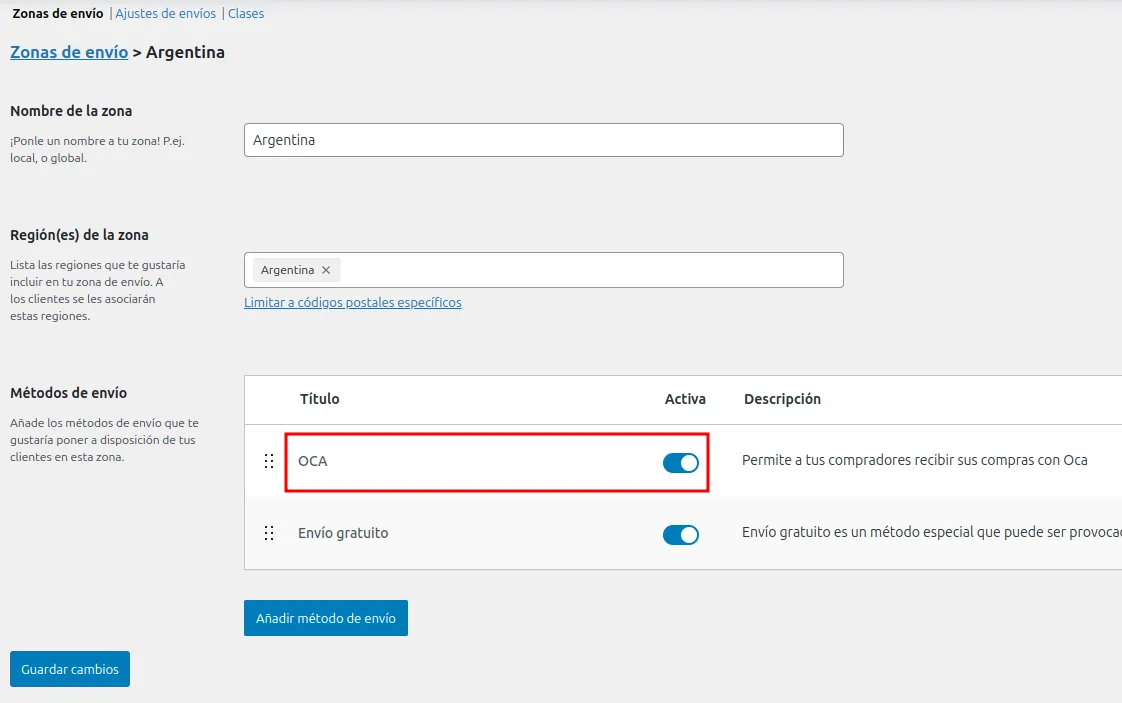The width and height of the screenshot is (1122, 703).
Task: Focus the Nombre de la zona field
Action: tap(543, 140)
